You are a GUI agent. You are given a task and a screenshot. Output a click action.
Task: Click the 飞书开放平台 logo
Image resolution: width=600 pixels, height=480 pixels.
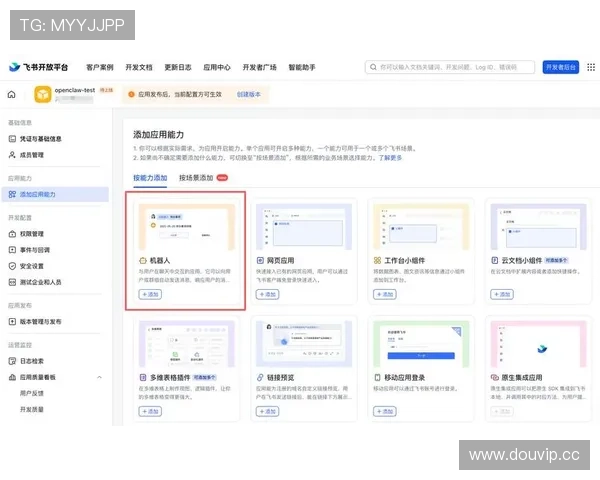[38, 67]
